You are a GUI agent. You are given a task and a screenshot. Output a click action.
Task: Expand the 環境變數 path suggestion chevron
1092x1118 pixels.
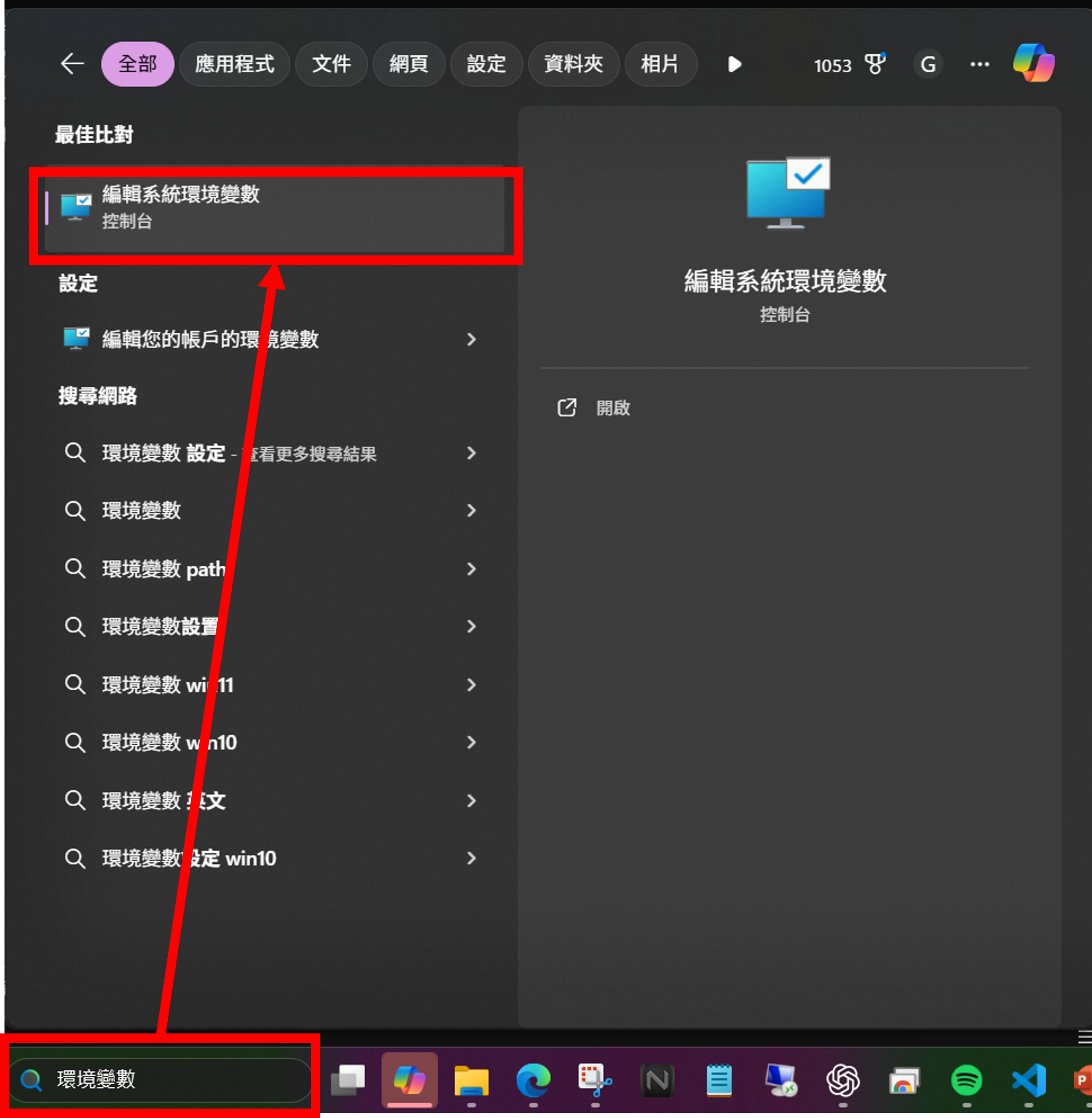pyautogui.click(x=471, y=569)
